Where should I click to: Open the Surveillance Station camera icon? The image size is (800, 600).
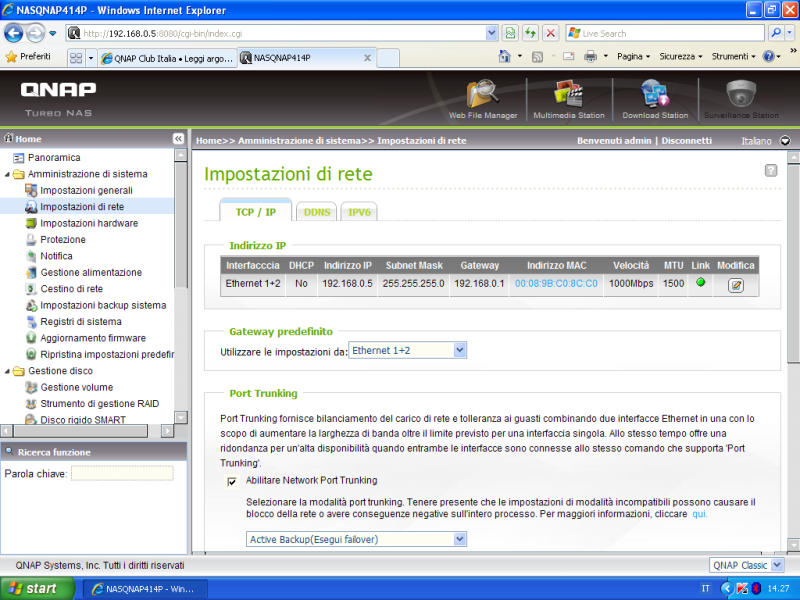[740, 98]
